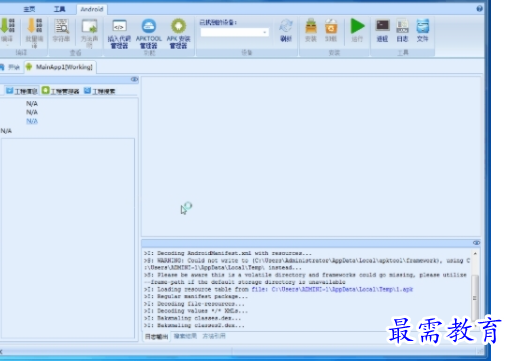The width and height of the screenshot is (510, 362).
Task: Toggle the pin icon on the log output panel
Action: pos(476,243)
